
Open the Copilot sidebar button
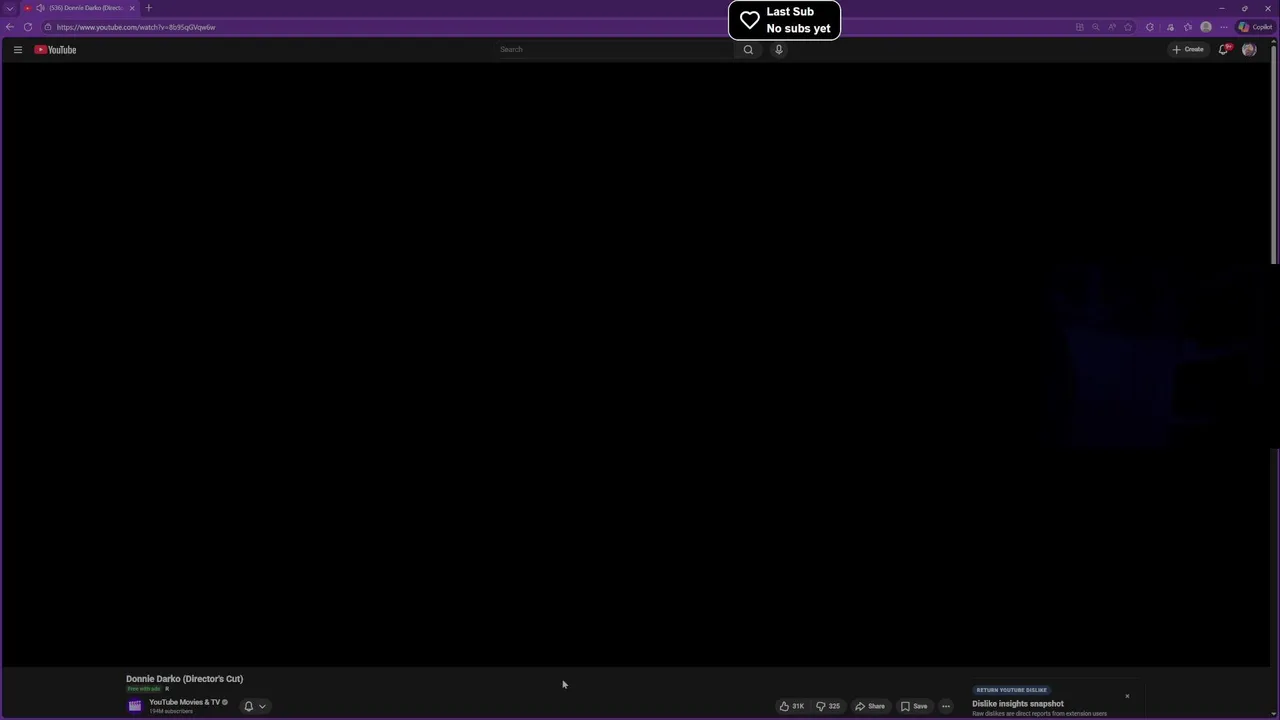coord(1256,27)
